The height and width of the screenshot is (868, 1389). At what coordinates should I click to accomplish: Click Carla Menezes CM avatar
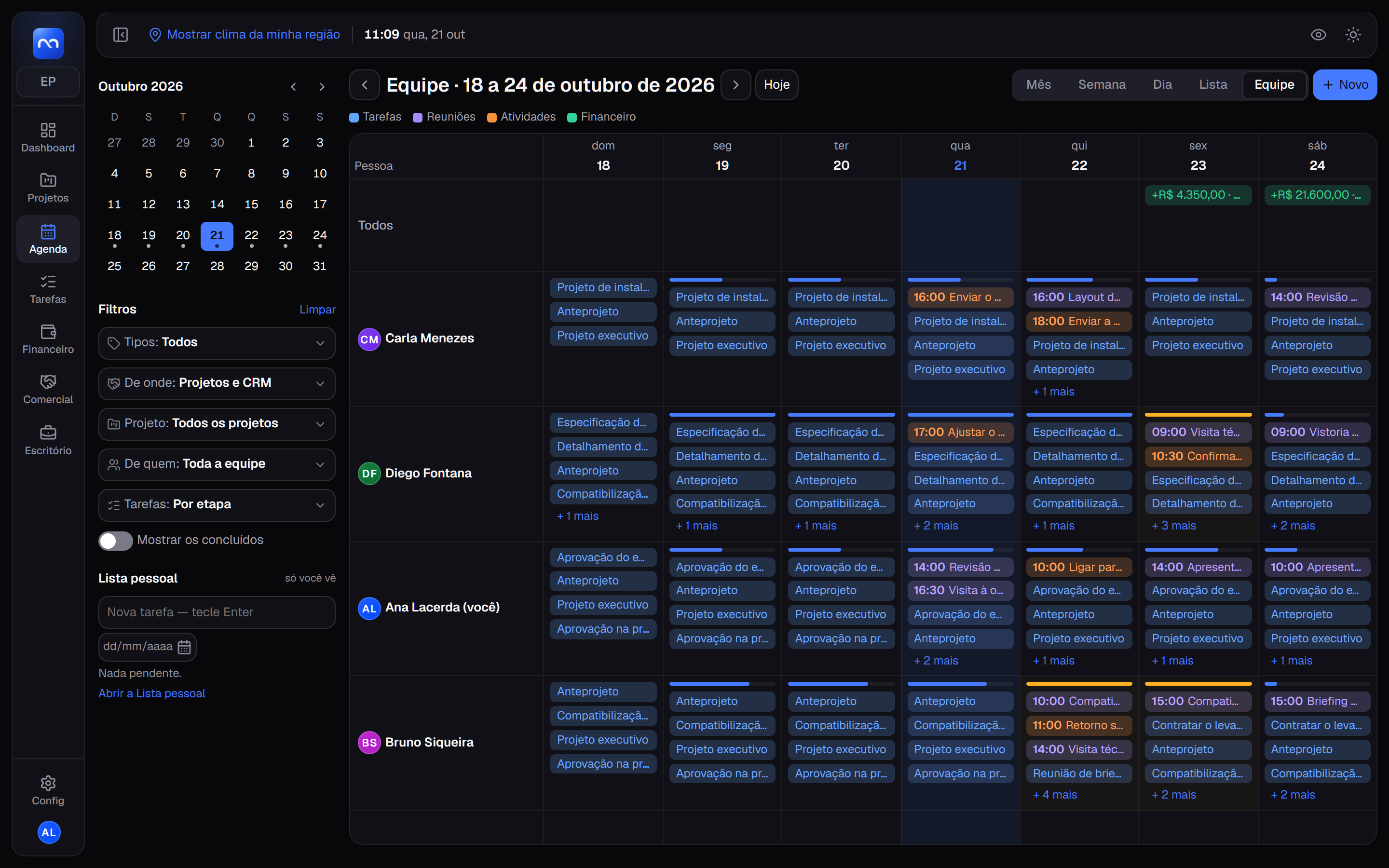[369, 339]
